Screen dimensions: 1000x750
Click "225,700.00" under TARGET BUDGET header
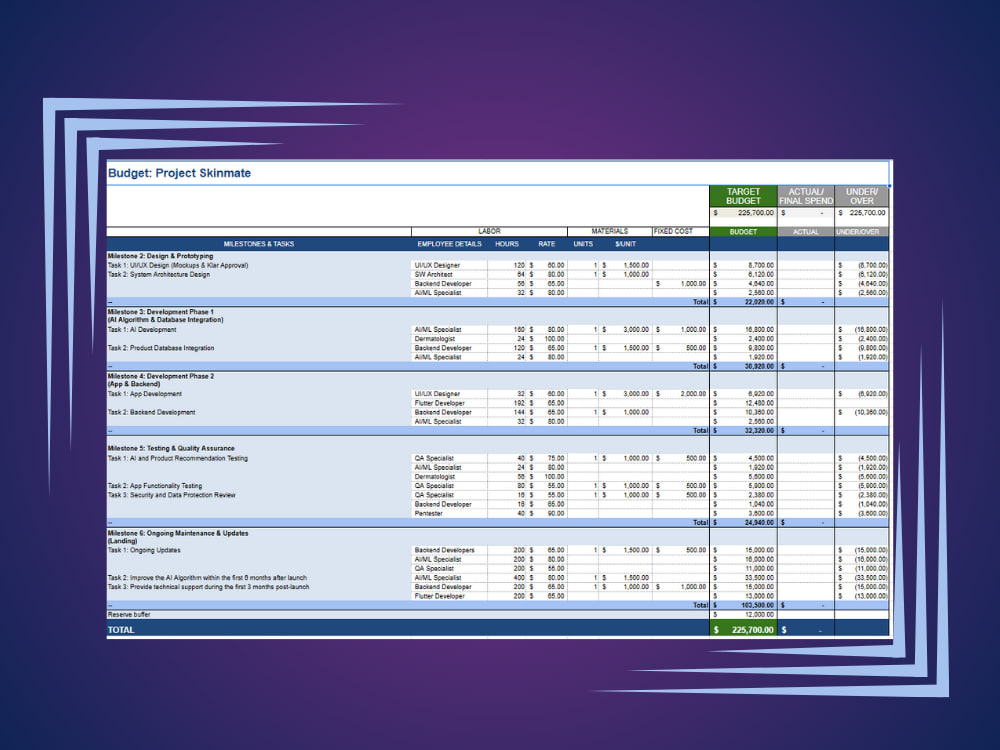click(756, 213)
